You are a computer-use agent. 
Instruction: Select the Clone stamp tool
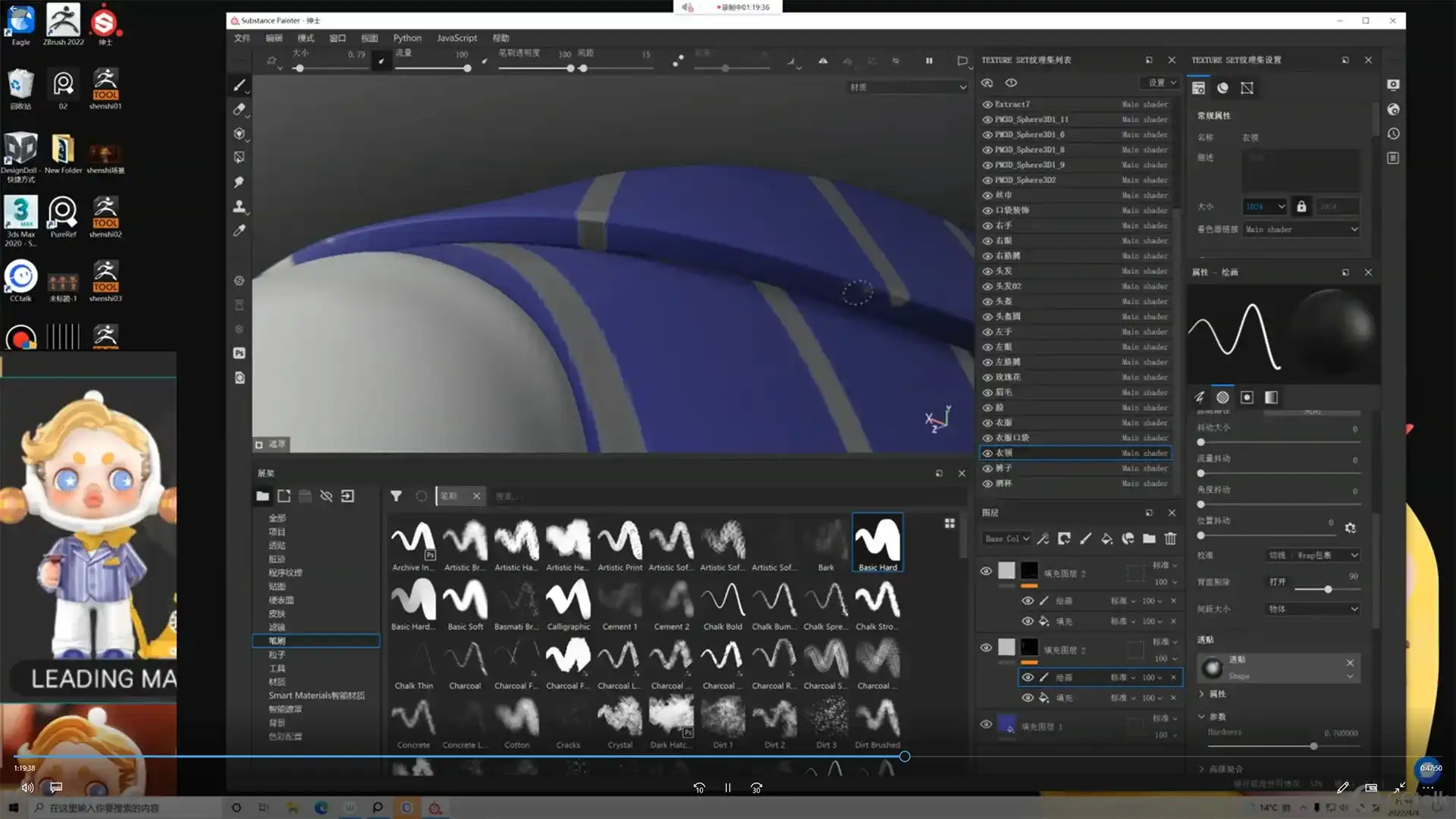pos(239,206)
